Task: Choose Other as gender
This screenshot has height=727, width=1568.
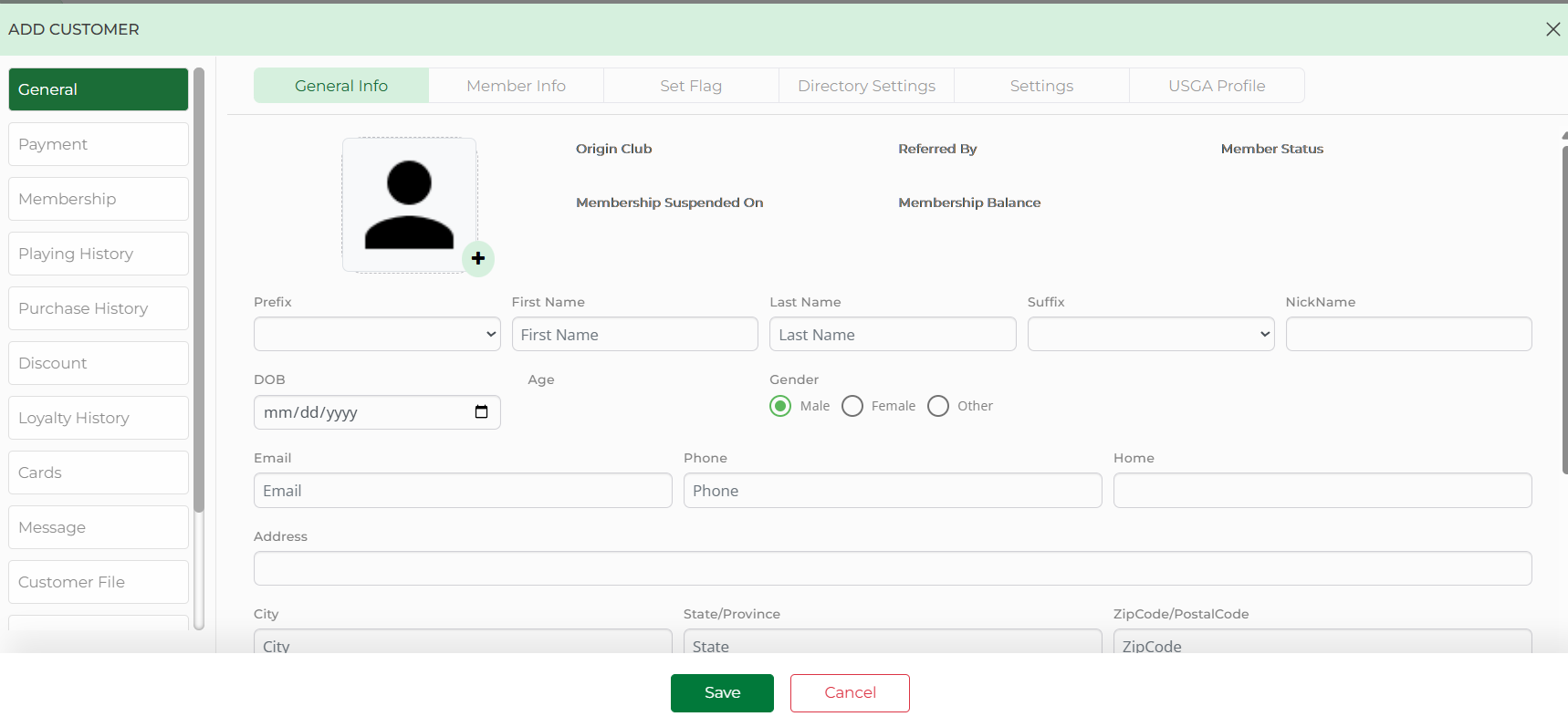Action: 938,406
